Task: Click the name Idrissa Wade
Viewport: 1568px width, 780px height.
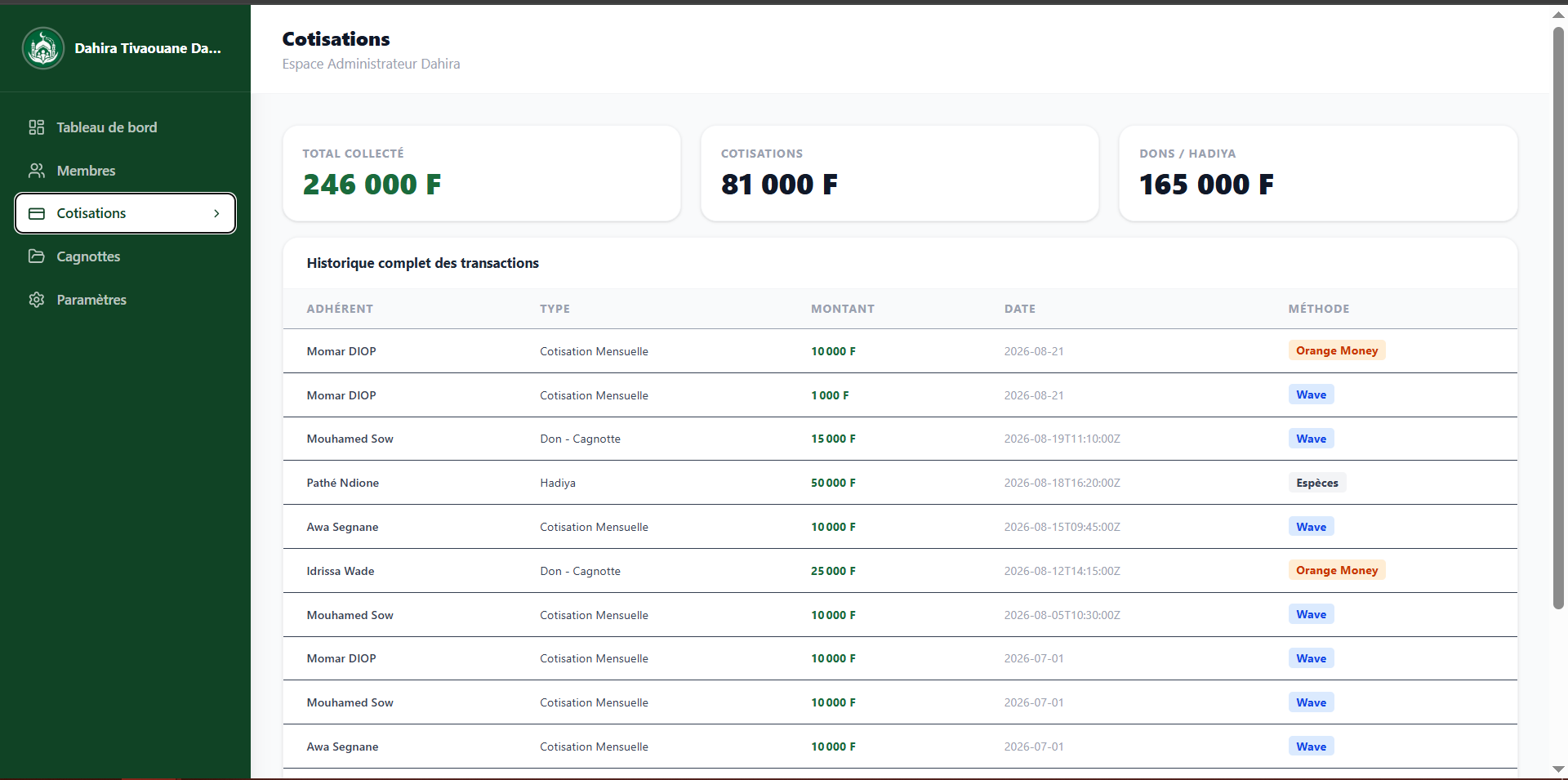Action: [x=341, y=571]
